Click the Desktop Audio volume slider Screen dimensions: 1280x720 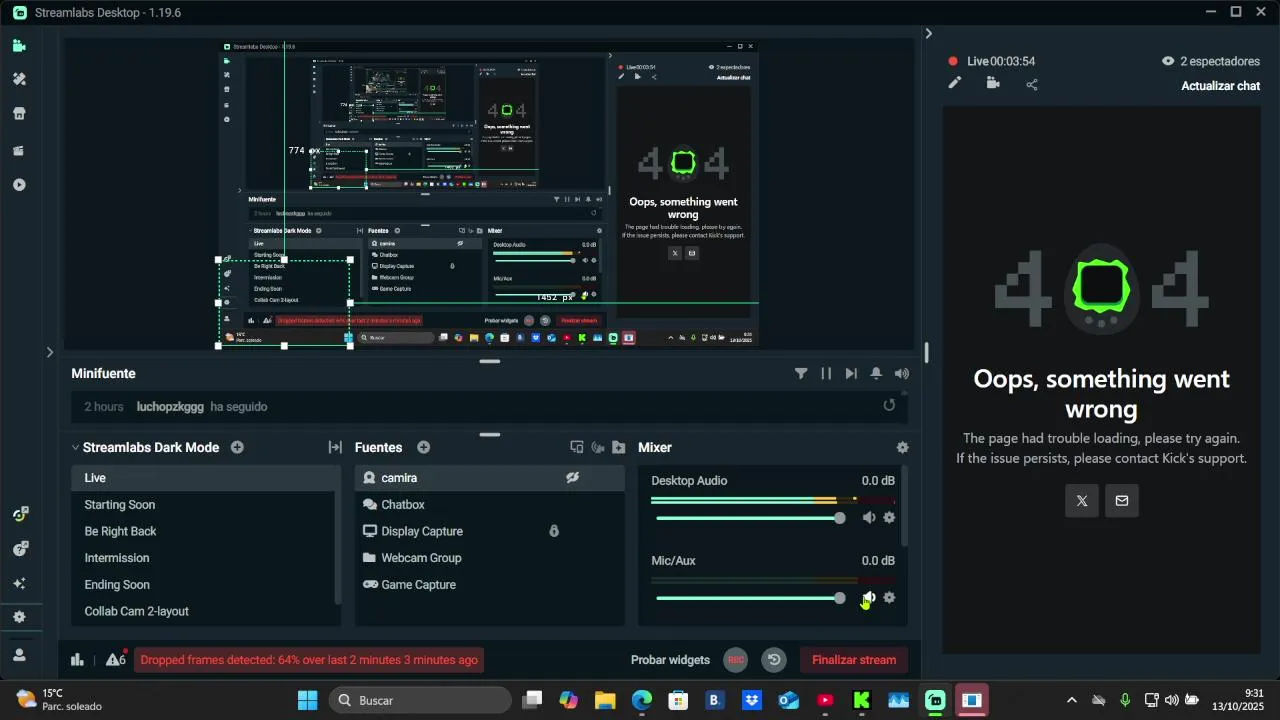(750, 517)
